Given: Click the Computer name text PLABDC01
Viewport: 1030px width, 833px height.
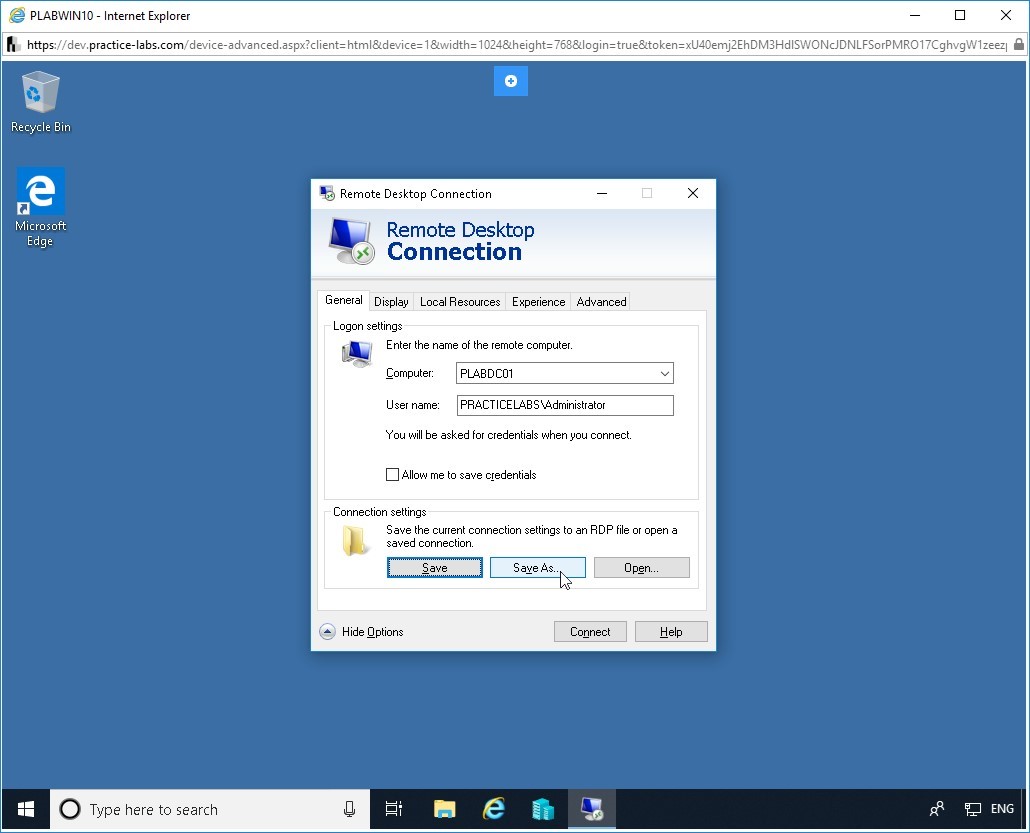Looking at the screenshot, I should [x=487, y=374].
